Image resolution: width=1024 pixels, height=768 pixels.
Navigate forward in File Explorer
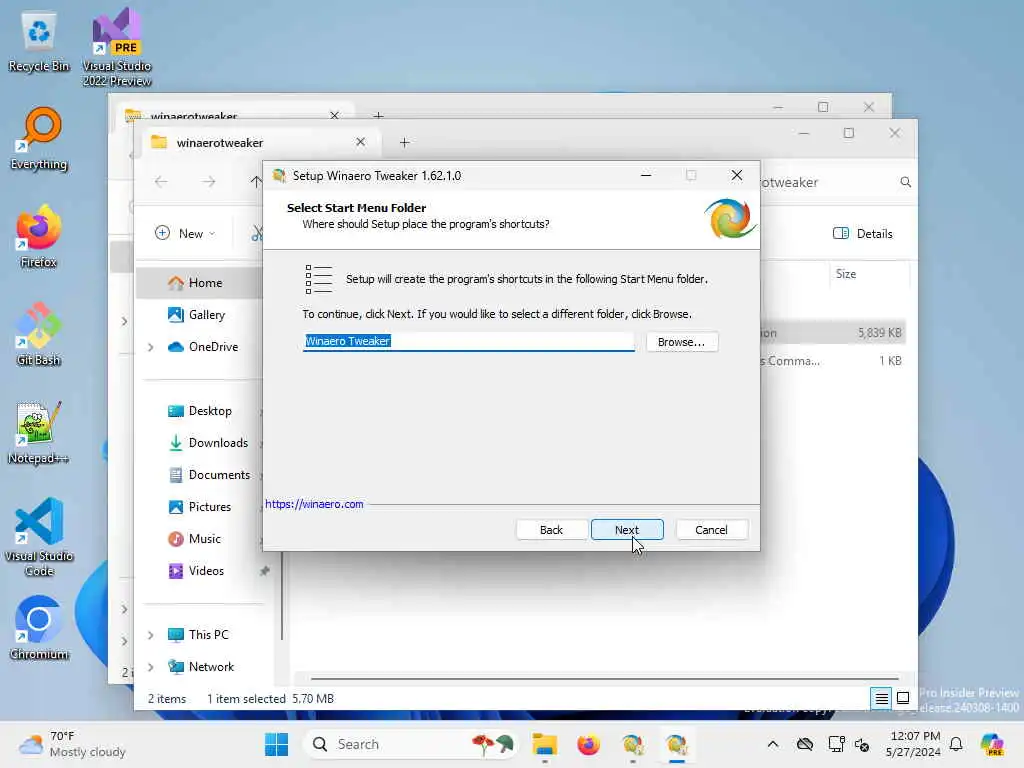point(208,182)
